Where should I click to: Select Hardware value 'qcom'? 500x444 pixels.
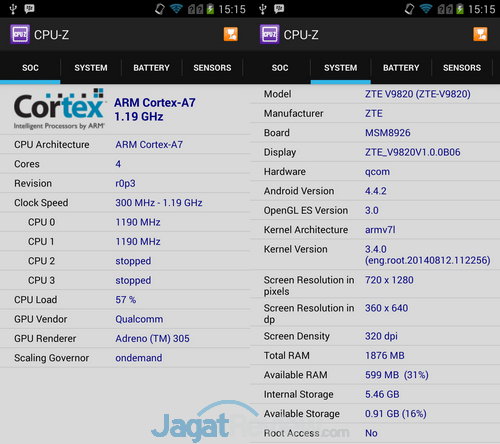377,172
